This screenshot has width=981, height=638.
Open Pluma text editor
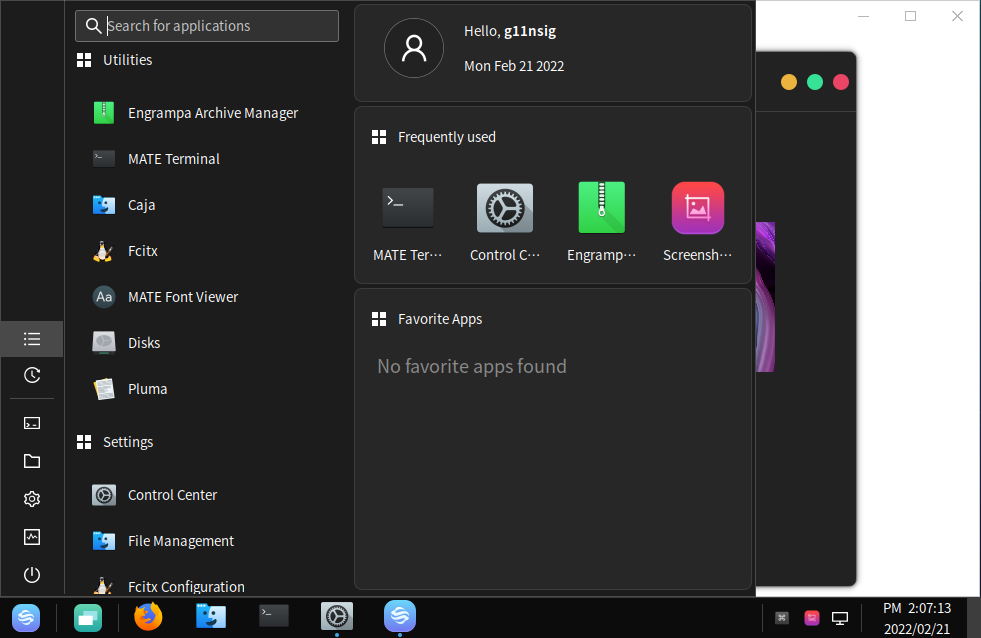145,388
